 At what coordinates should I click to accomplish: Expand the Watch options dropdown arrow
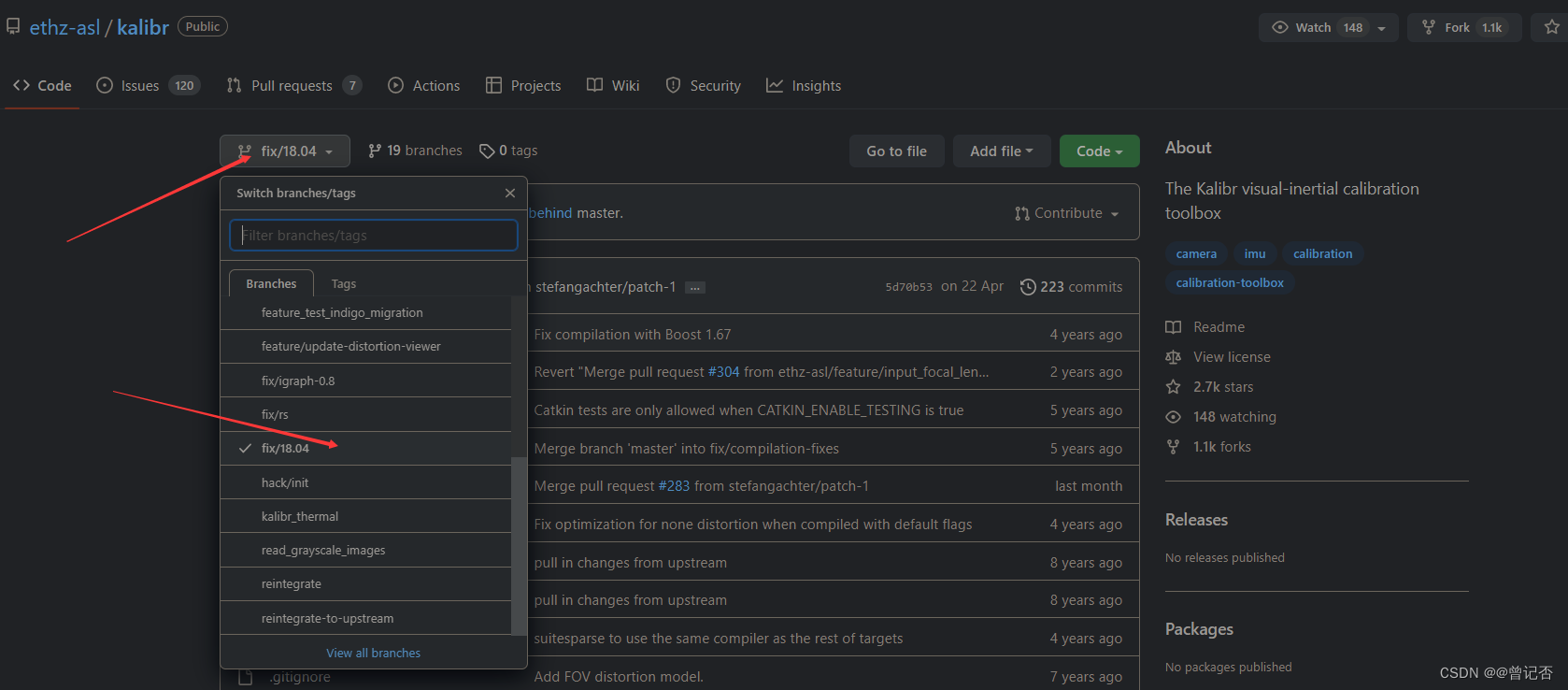pyautogui.click(x=1382, y=28)
